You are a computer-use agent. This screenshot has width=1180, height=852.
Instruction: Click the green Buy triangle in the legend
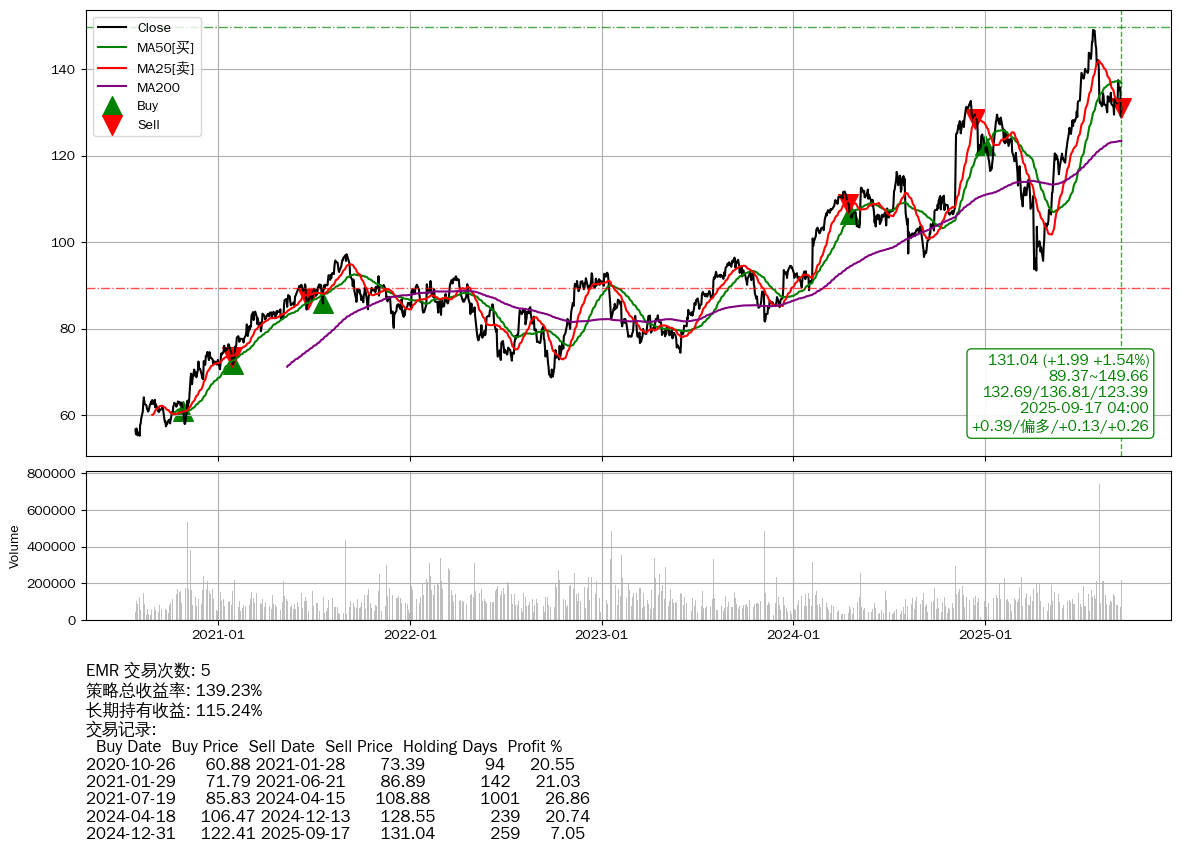[x=113, y=107]
